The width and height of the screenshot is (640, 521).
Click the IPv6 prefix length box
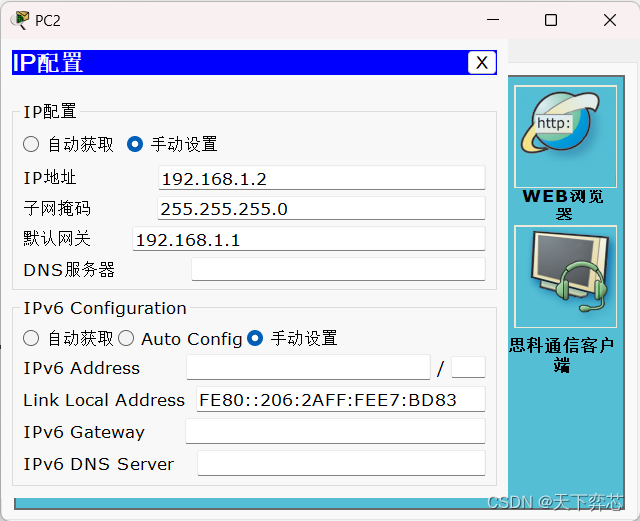(x=468, y=367)
